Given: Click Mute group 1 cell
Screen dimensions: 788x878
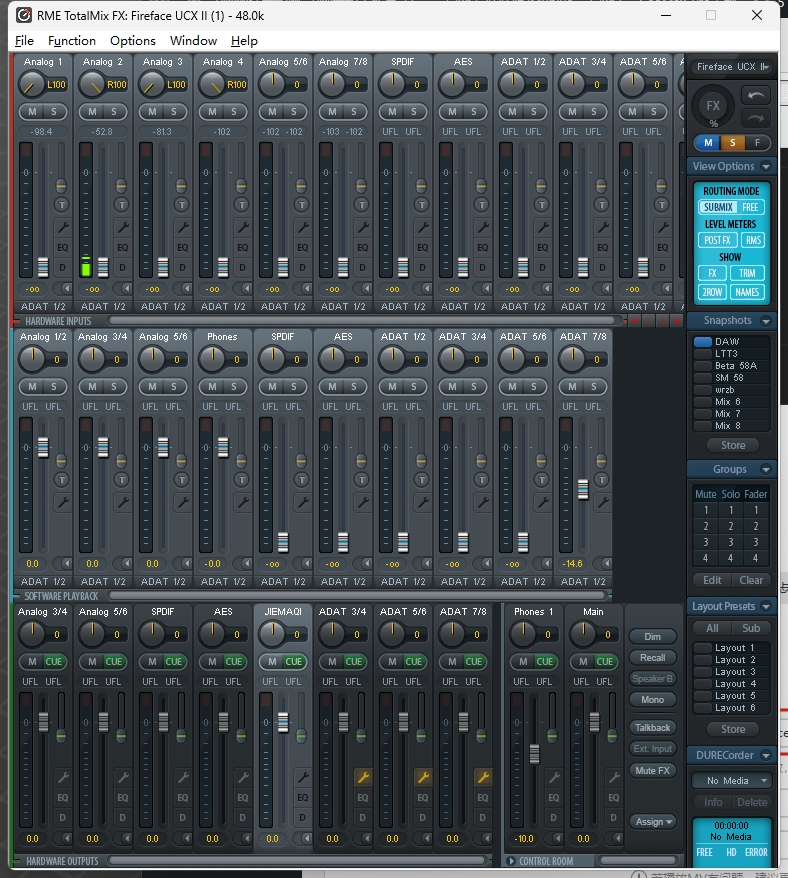Looking at the screenshot, I should 706,510.
